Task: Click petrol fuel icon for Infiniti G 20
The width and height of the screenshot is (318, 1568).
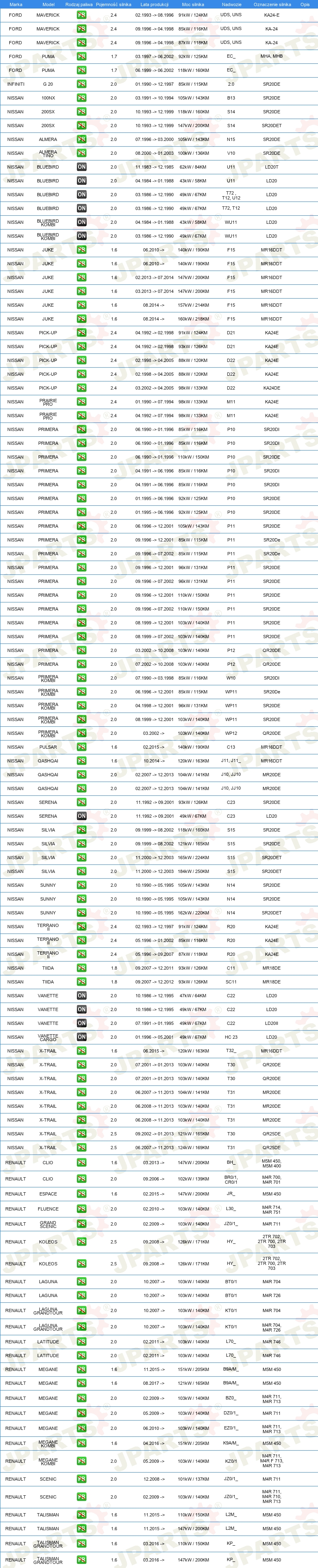Action: [x=82, y=84]
